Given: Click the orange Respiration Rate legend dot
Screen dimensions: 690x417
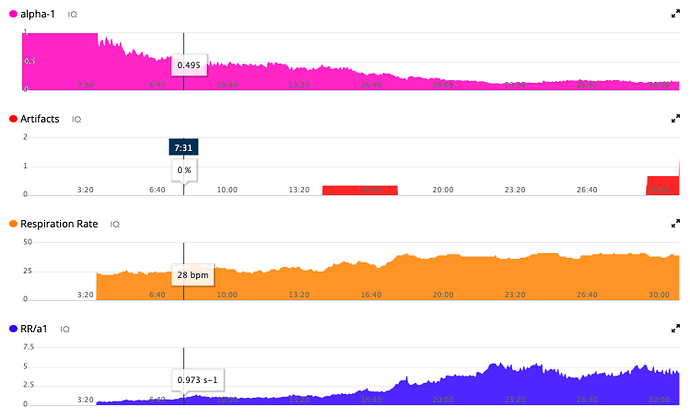Looking at the screenshot, I should click(x=13, y=224).
